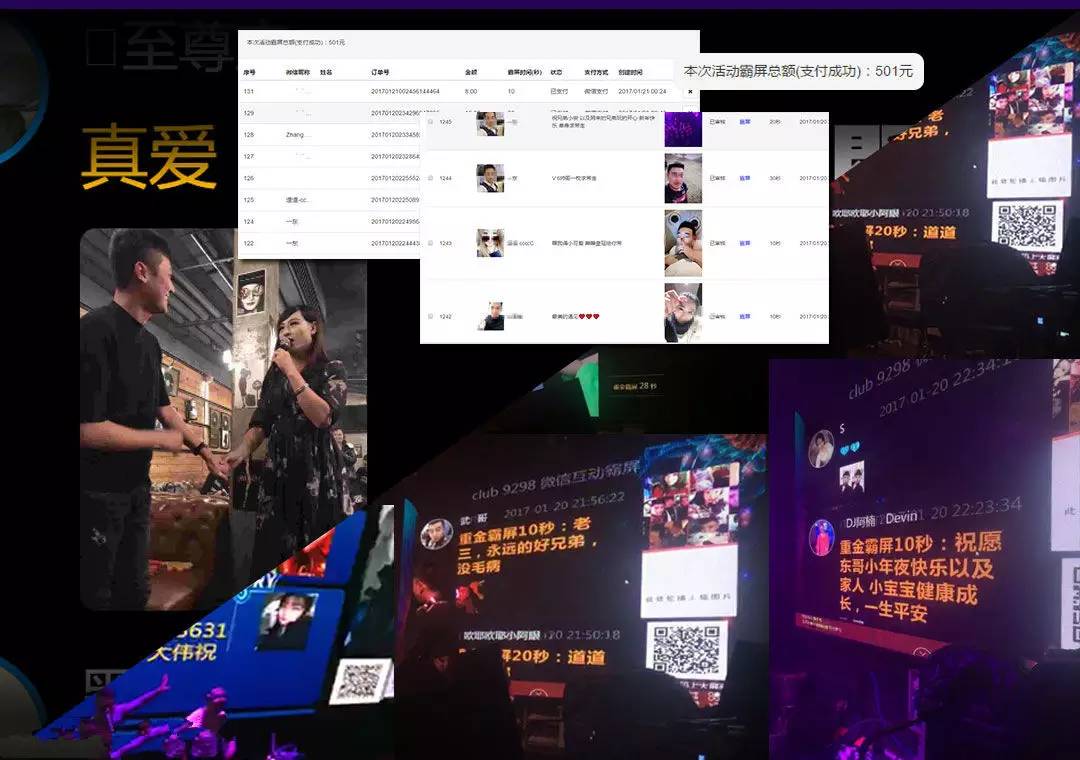The width and height of the screenshot is (1080, 760).
Task: Click the user avatar in row 1242
Action: 490,316
